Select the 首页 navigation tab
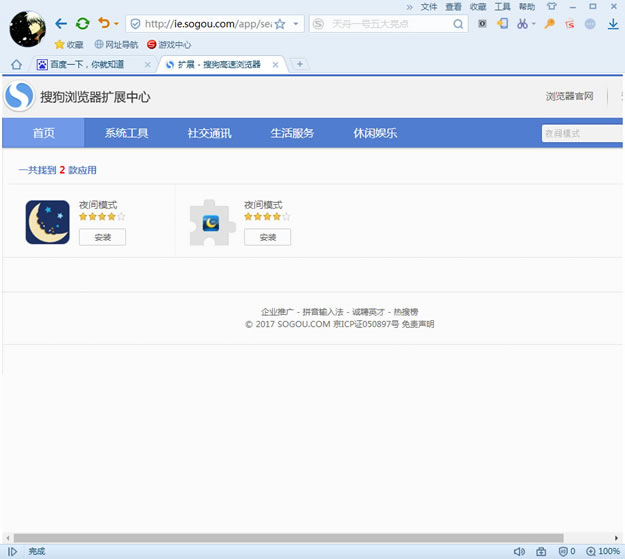625x559 pixels. pos(43,133)
